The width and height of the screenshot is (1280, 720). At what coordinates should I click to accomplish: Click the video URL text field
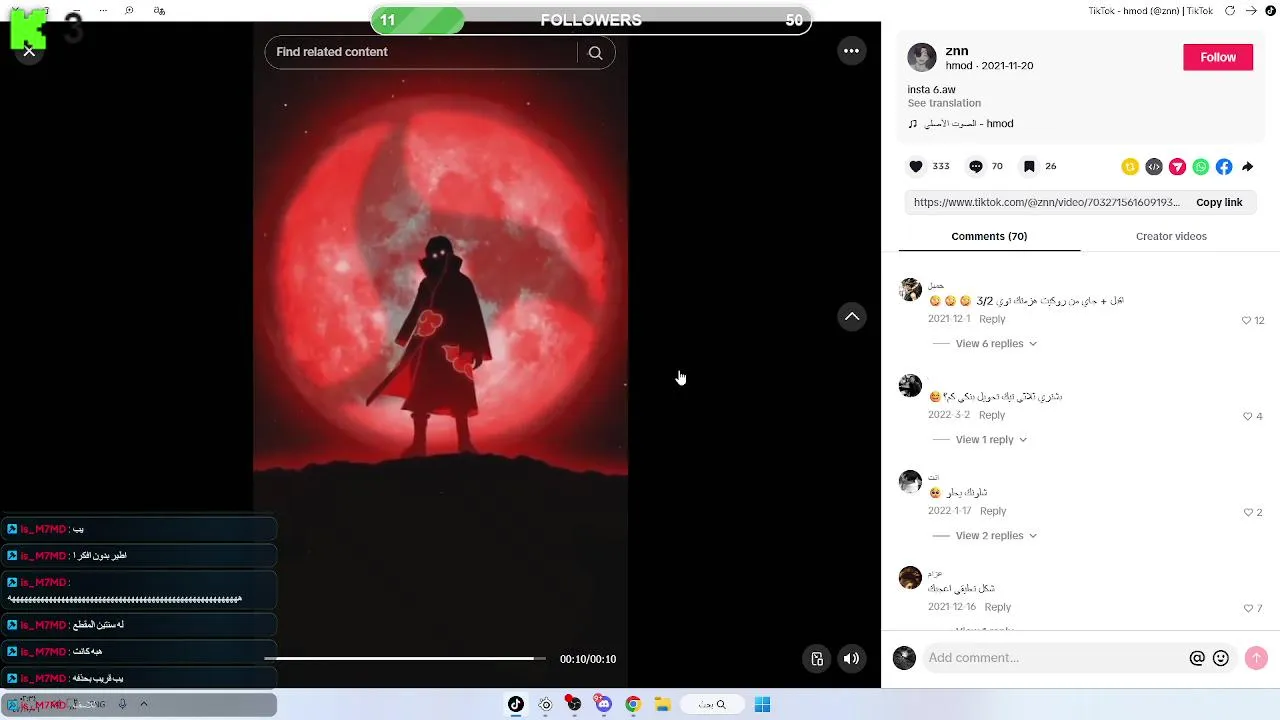1047,202
